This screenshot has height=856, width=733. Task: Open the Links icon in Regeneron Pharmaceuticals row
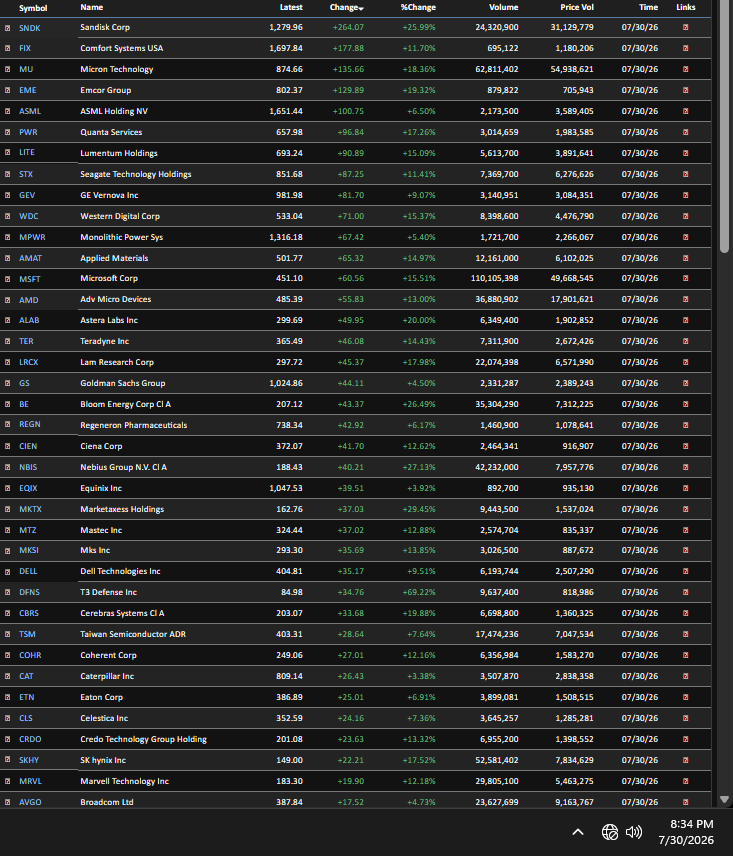(x=686, y=425)
